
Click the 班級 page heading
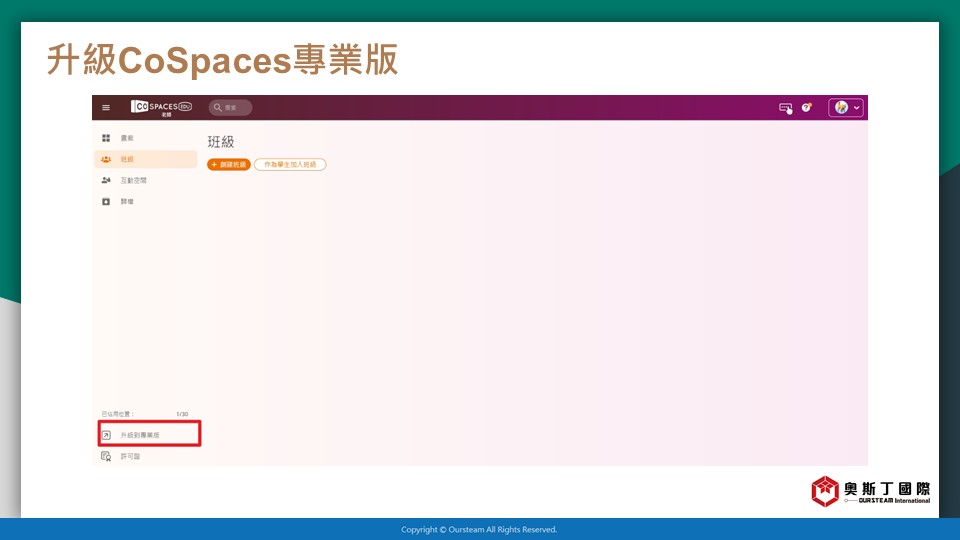tap(221, 142)
